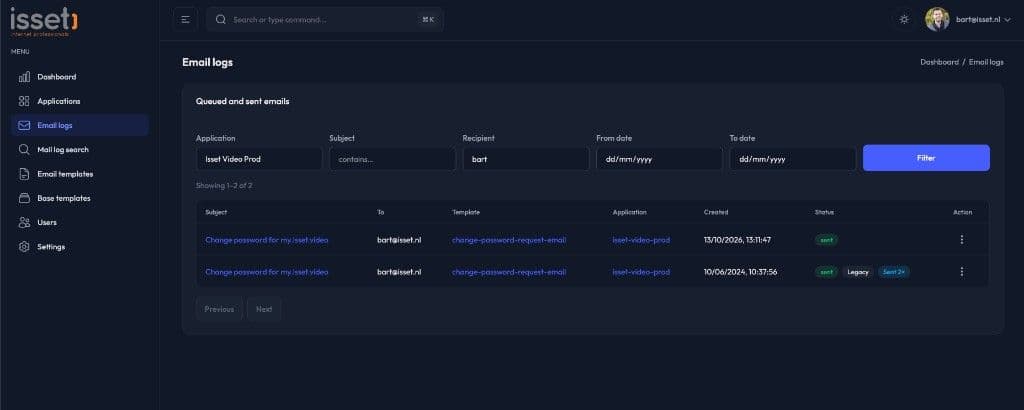Click the ⌘K shortcut hint in search bar
This screenshot has height=410, width=1024.
coord(428,20)
